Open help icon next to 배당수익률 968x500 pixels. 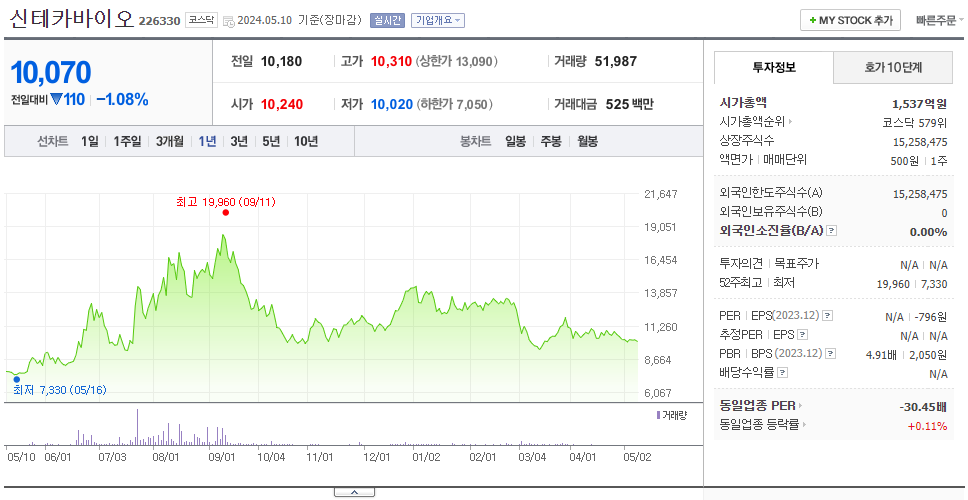pyautogui.click(x=782, y=373)
